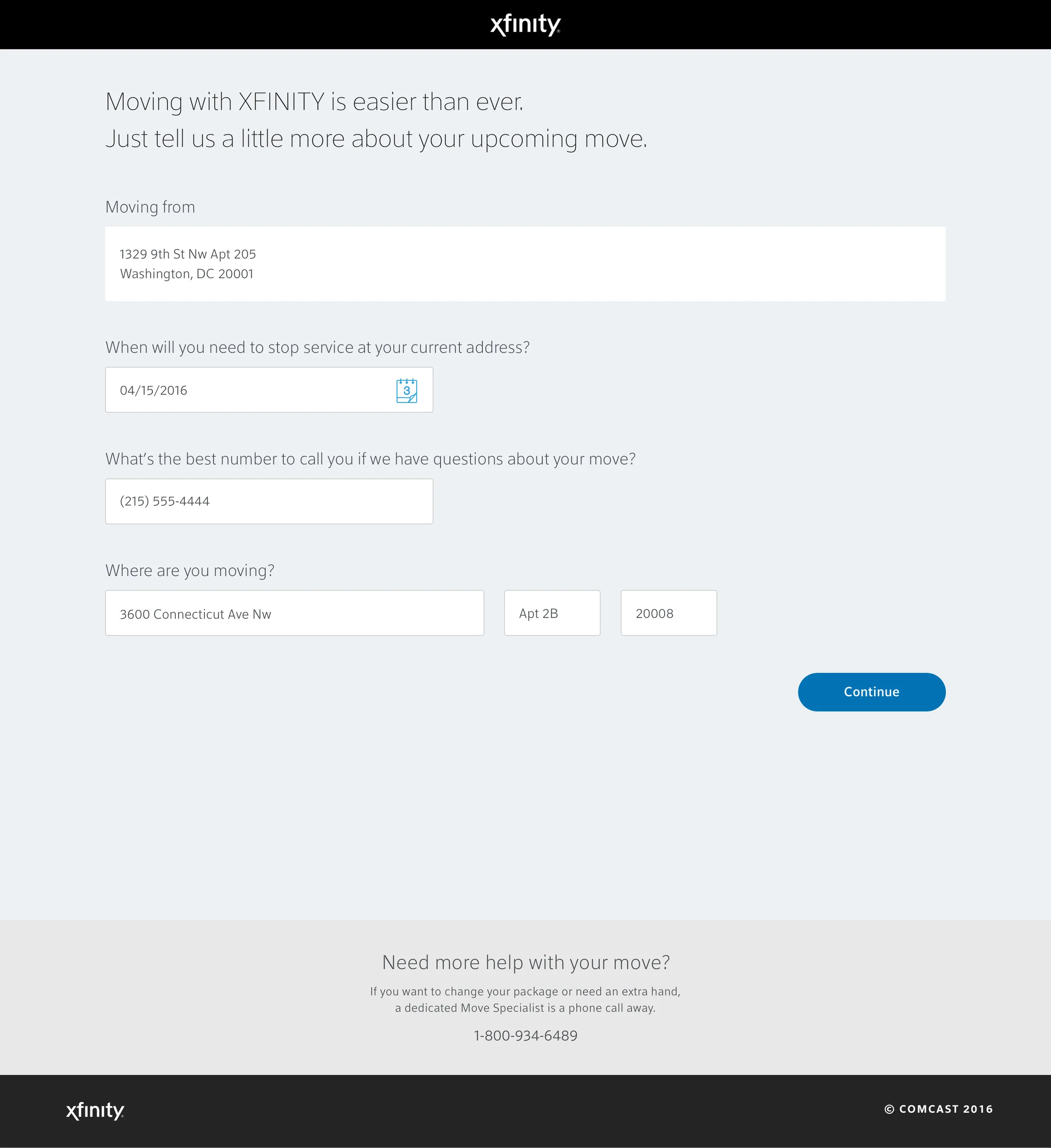Click the 'When will you need to stop service' label
Viewport: 1051px width, 1148px height.
tap(317, 348)
